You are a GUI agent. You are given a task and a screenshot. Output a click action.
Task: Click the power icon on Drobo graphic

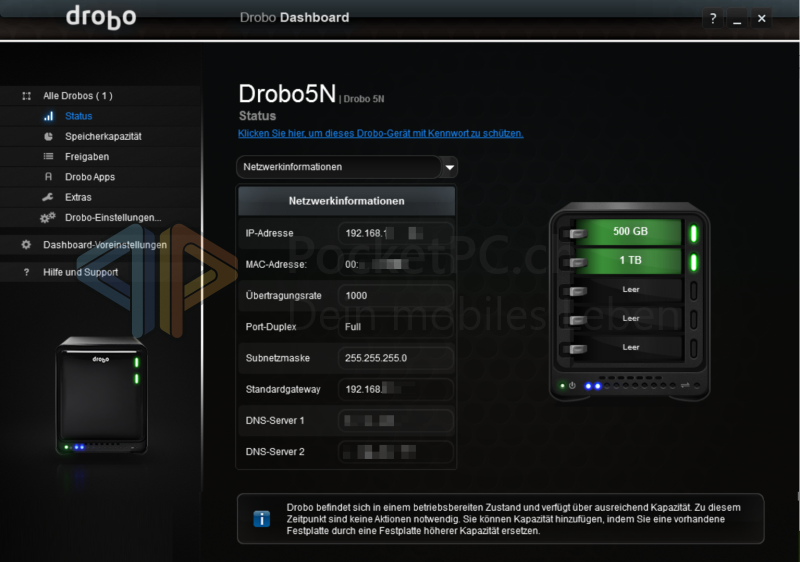click(x=572, y=386)
